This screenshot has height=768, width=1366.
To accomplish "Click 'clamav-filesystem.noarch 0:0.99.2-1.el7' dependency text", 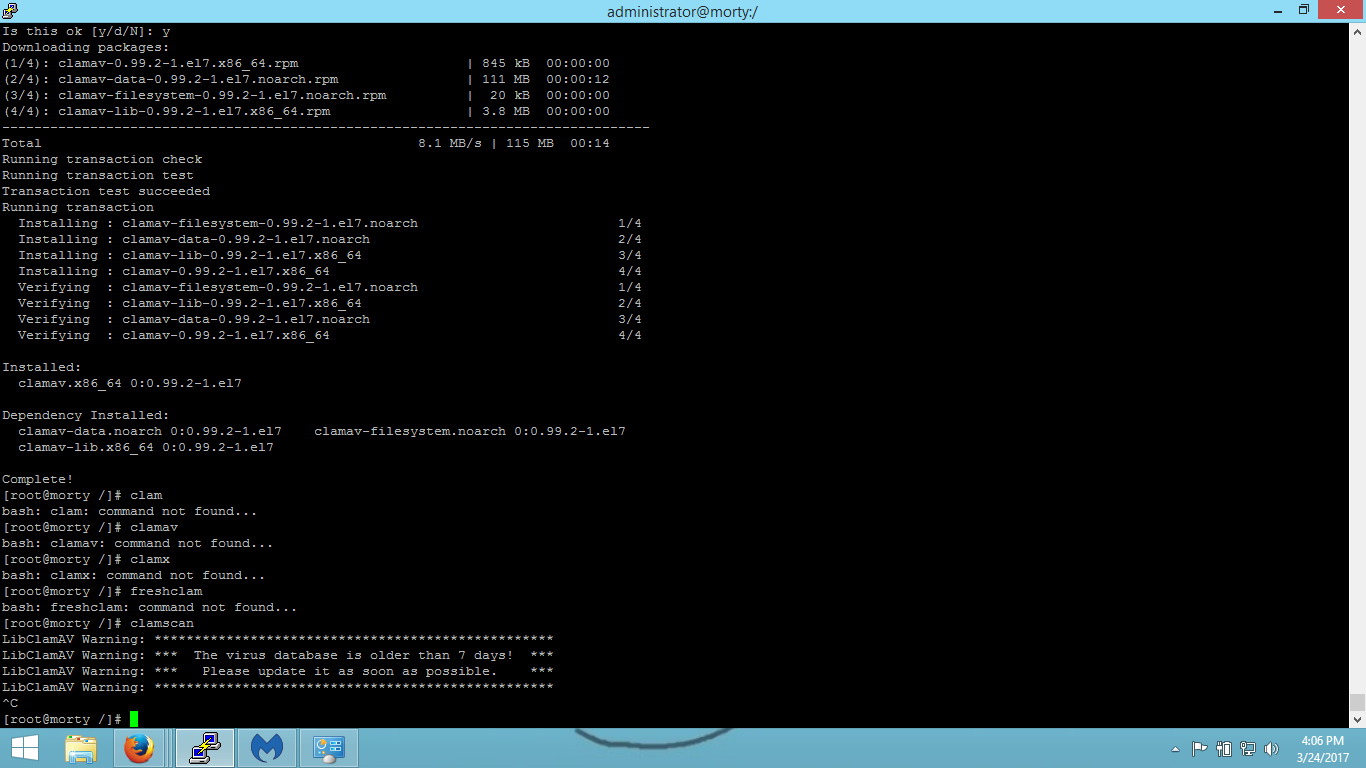I will (x=470, y=431).
